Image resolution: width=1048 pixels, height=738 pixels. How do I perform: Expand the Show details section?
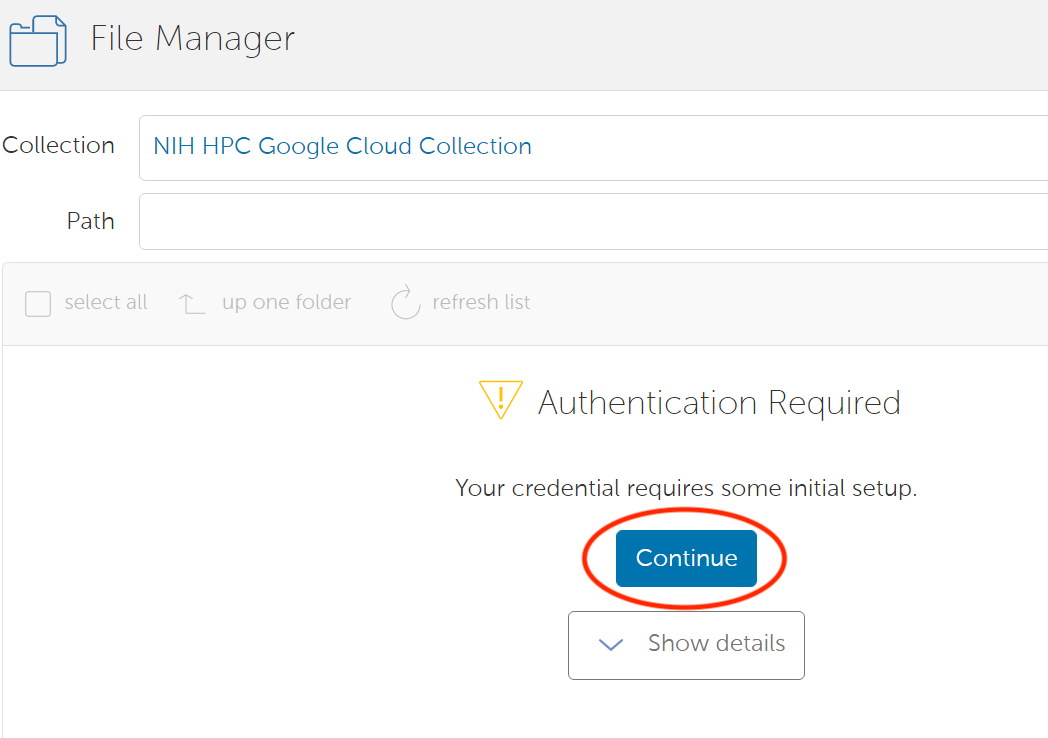[x=686, y=644]
